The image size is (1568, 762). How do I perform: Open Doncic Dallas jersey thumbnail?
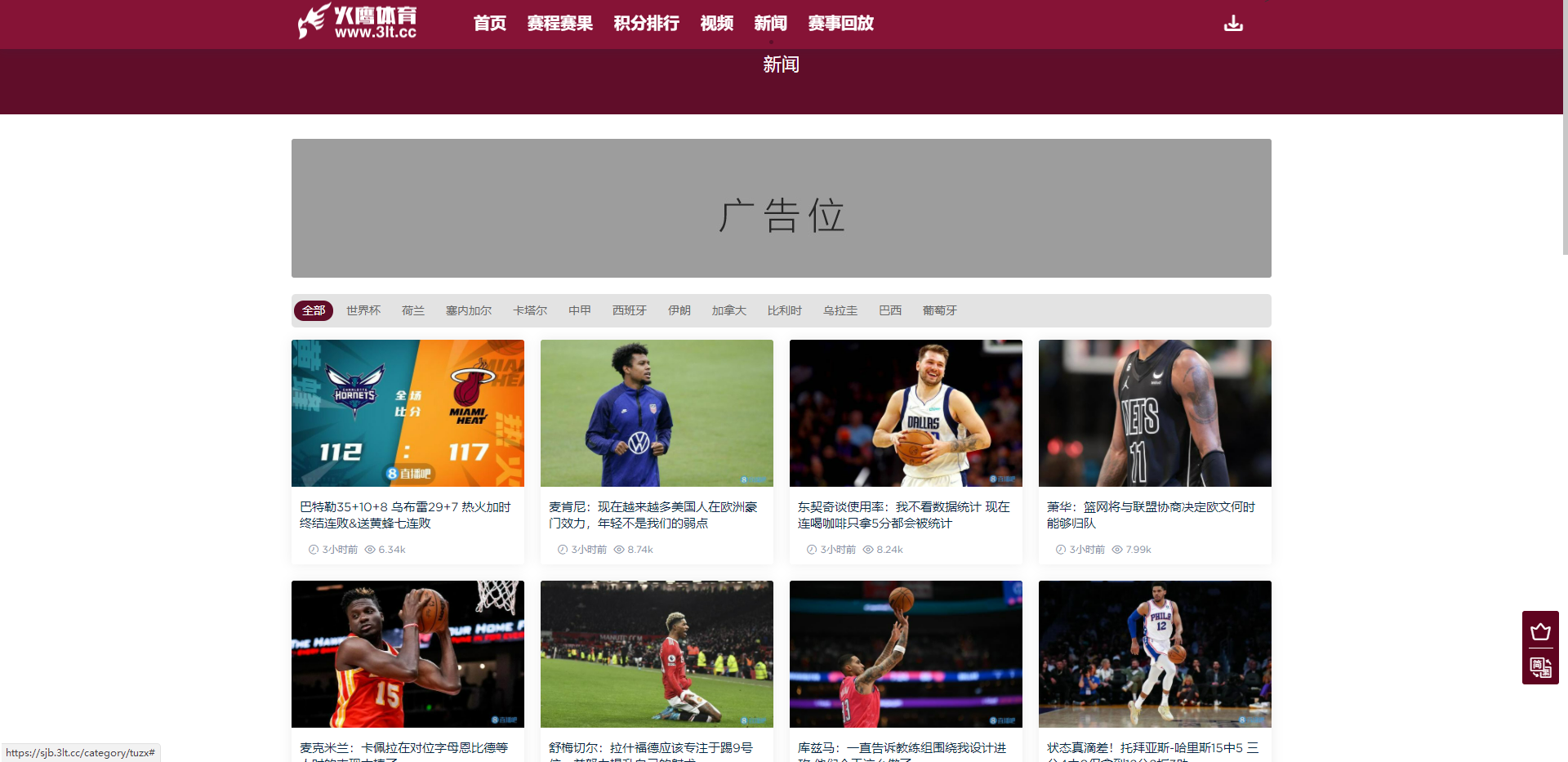coord(906,413)
